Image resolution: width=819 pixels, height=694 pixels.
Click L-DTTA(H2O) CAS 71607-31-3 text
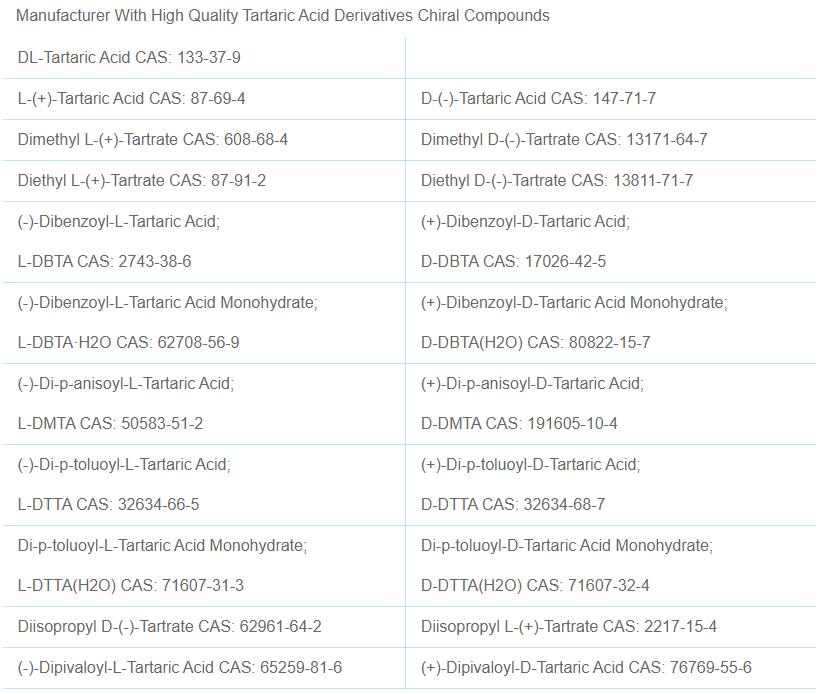[130, 586]
